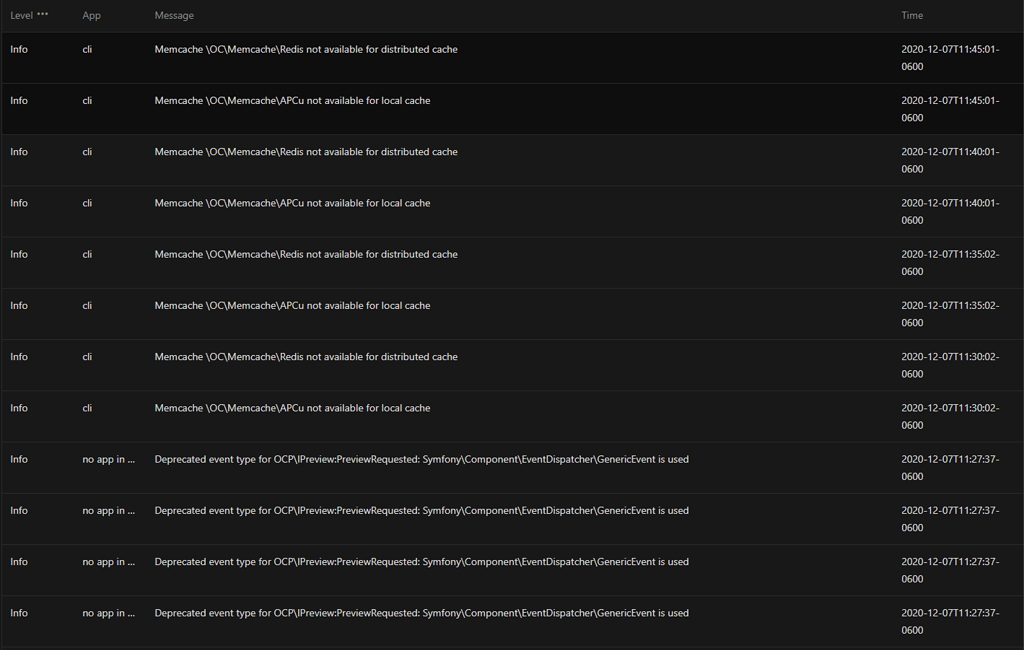1024x650 pixels.
Task: Click the Level column header
Action: point(21,16)
